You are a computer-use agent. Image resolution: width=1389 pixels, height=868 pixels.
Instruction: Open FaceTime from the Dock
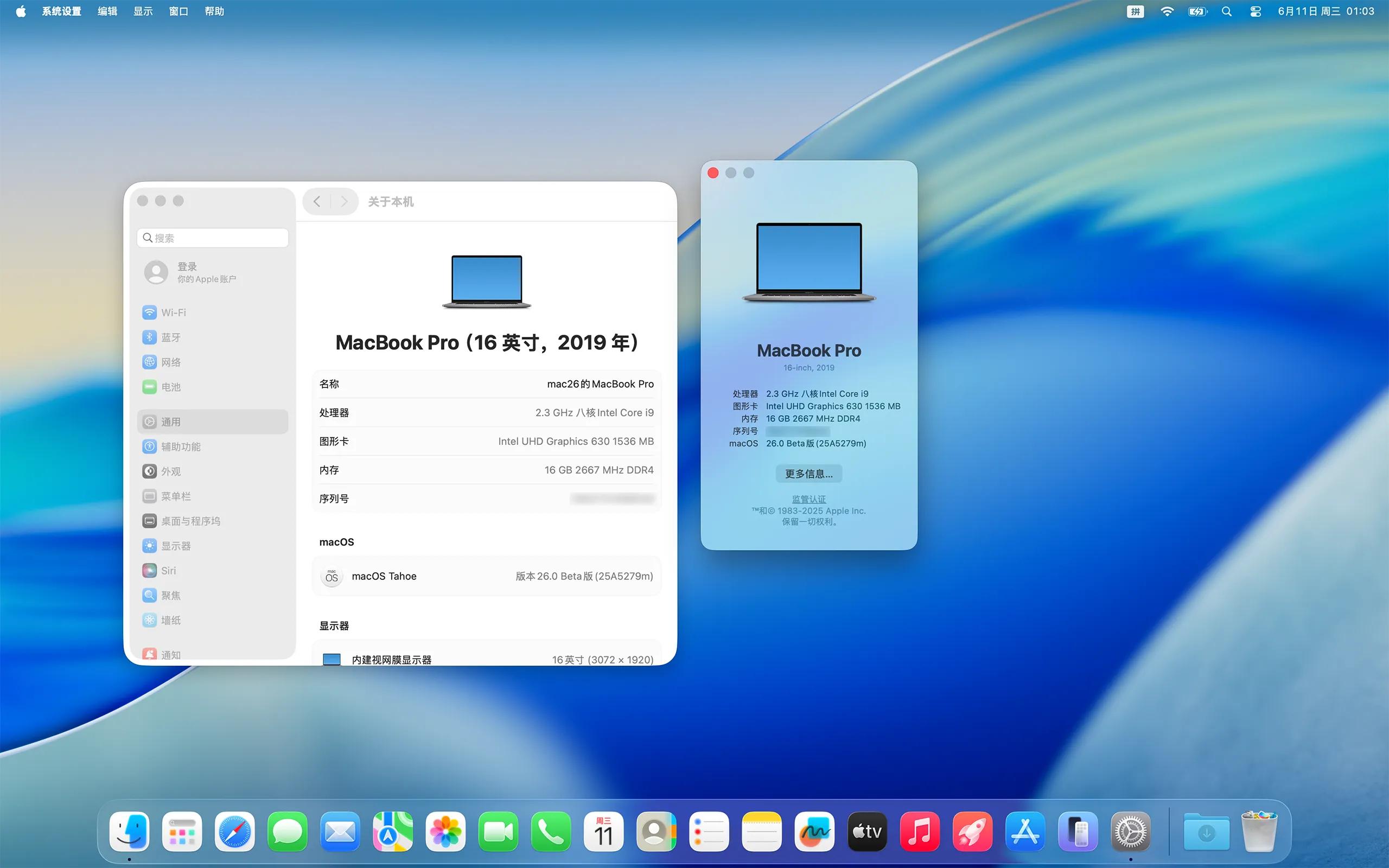(x=498, y=831)
